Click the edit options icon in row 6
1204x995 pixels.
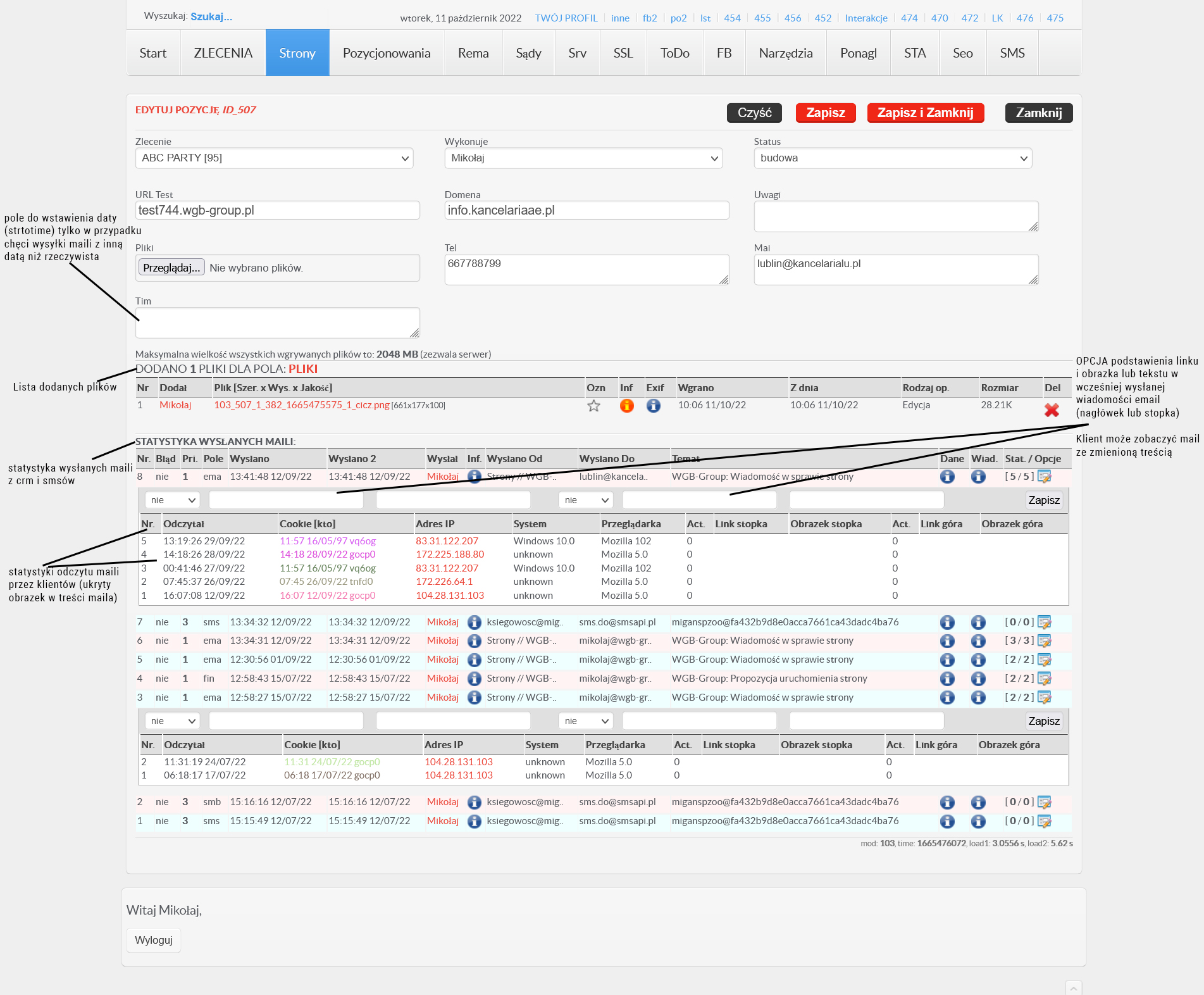pos(1045,641)
